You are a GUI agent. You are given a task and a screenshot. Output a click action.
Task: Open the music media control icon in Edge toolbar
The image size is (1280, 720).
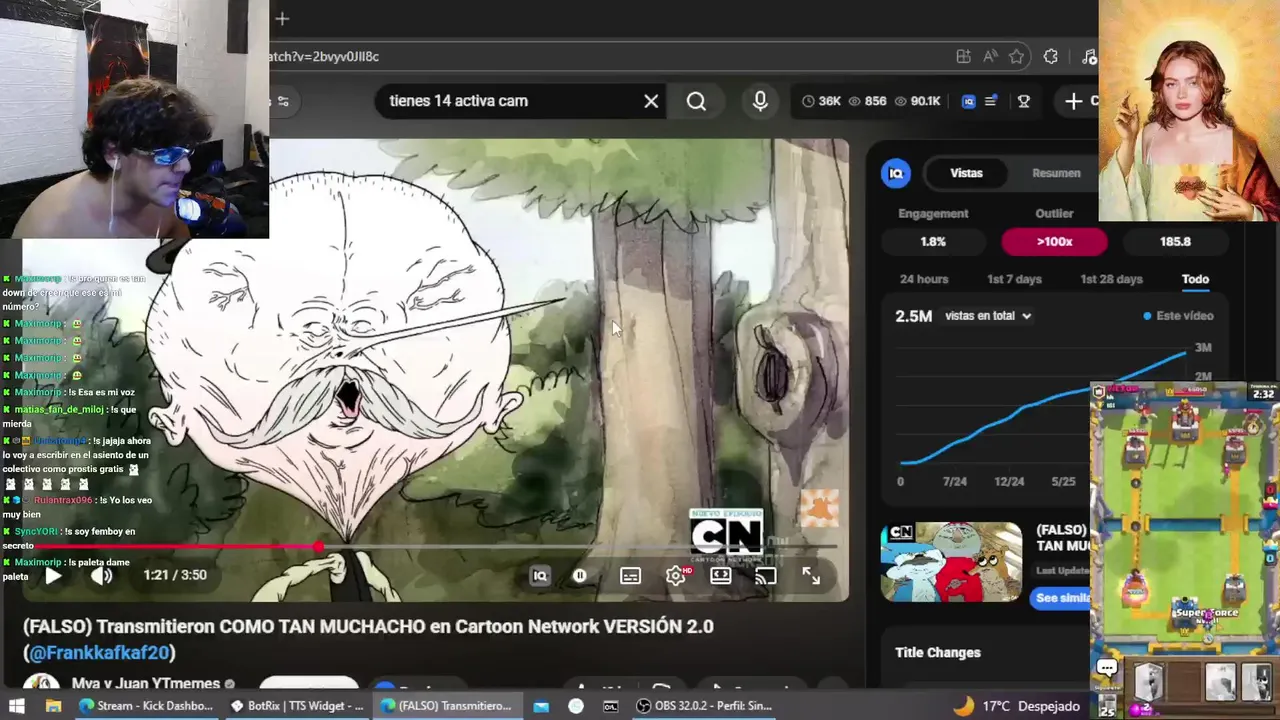[1089, 57]
